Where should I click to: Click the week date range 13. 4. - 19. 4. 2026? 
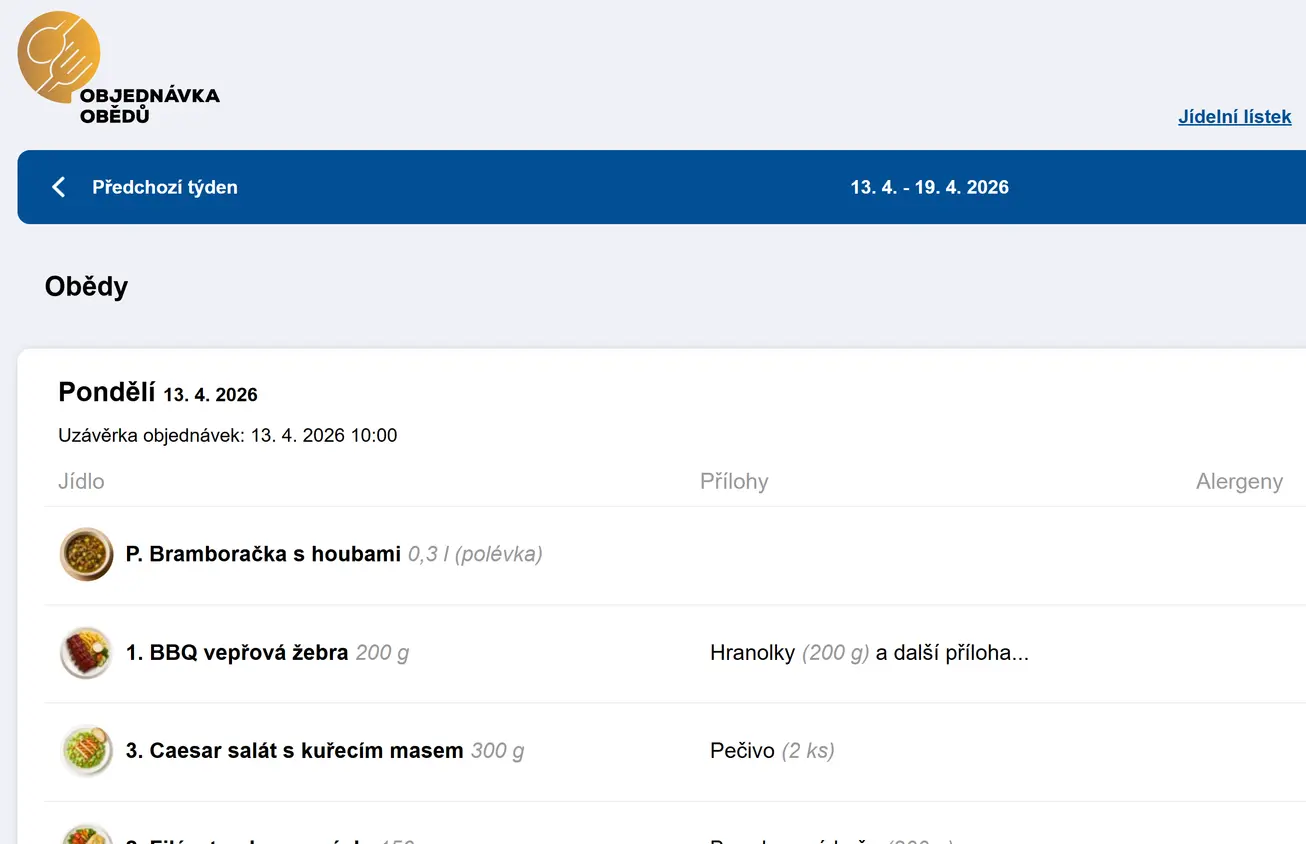[929, 187]
